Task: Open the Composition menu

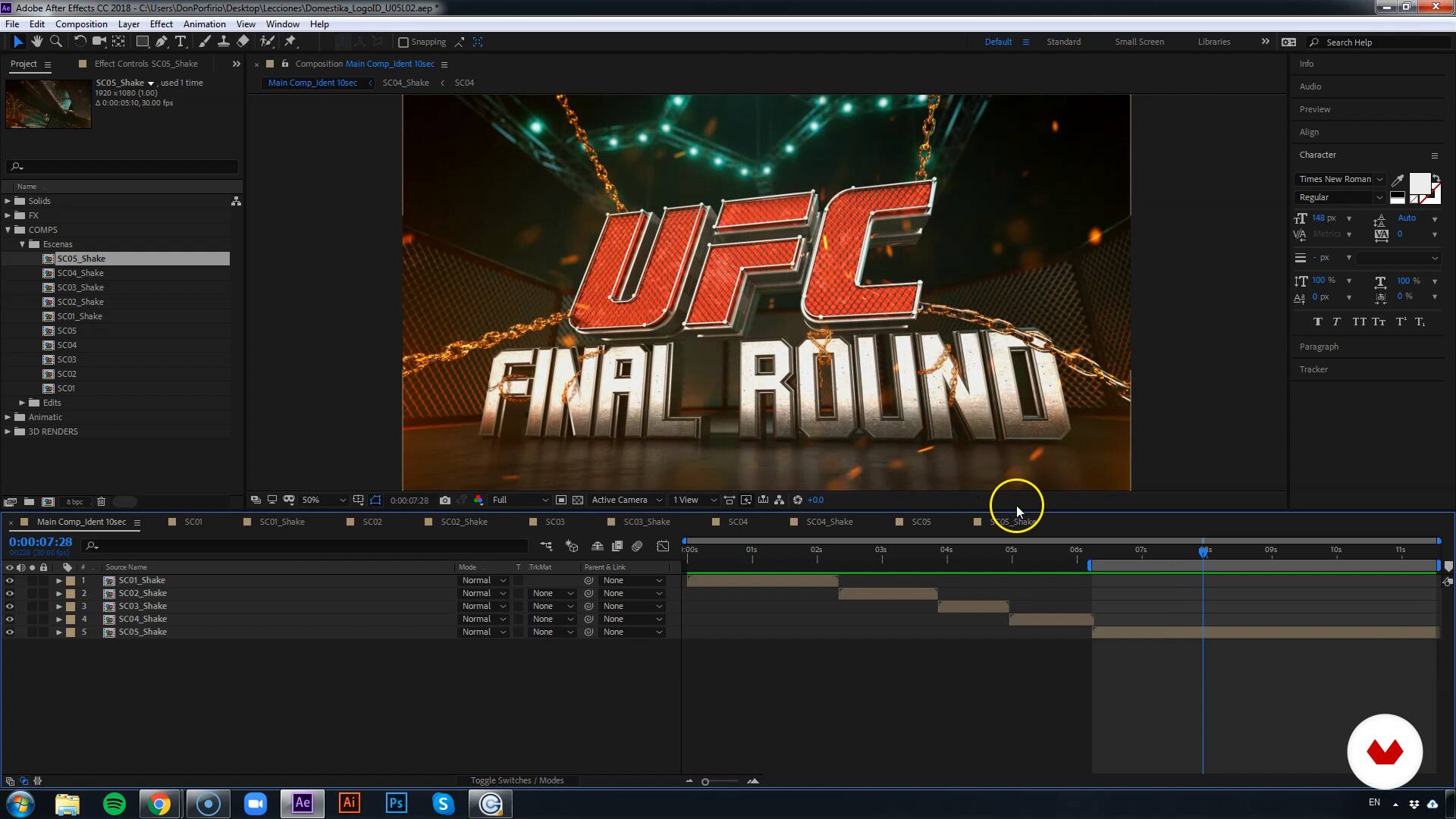Action: [81, 24]
